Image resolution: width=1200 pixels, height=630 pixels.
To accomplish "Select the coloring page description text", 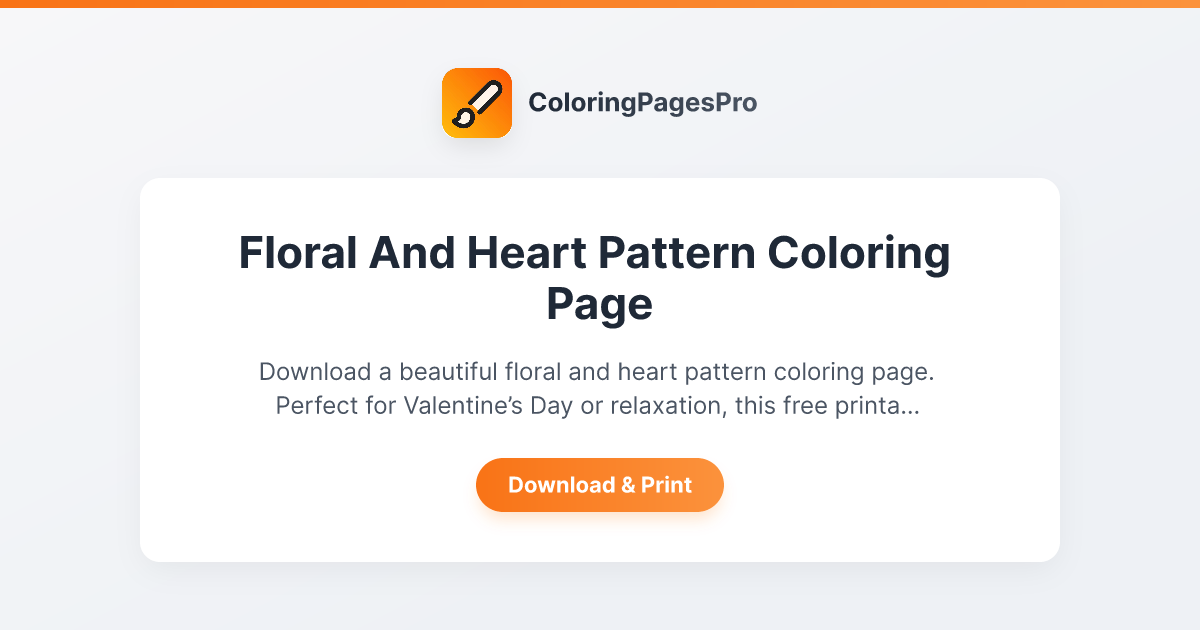I will (598, 388).
